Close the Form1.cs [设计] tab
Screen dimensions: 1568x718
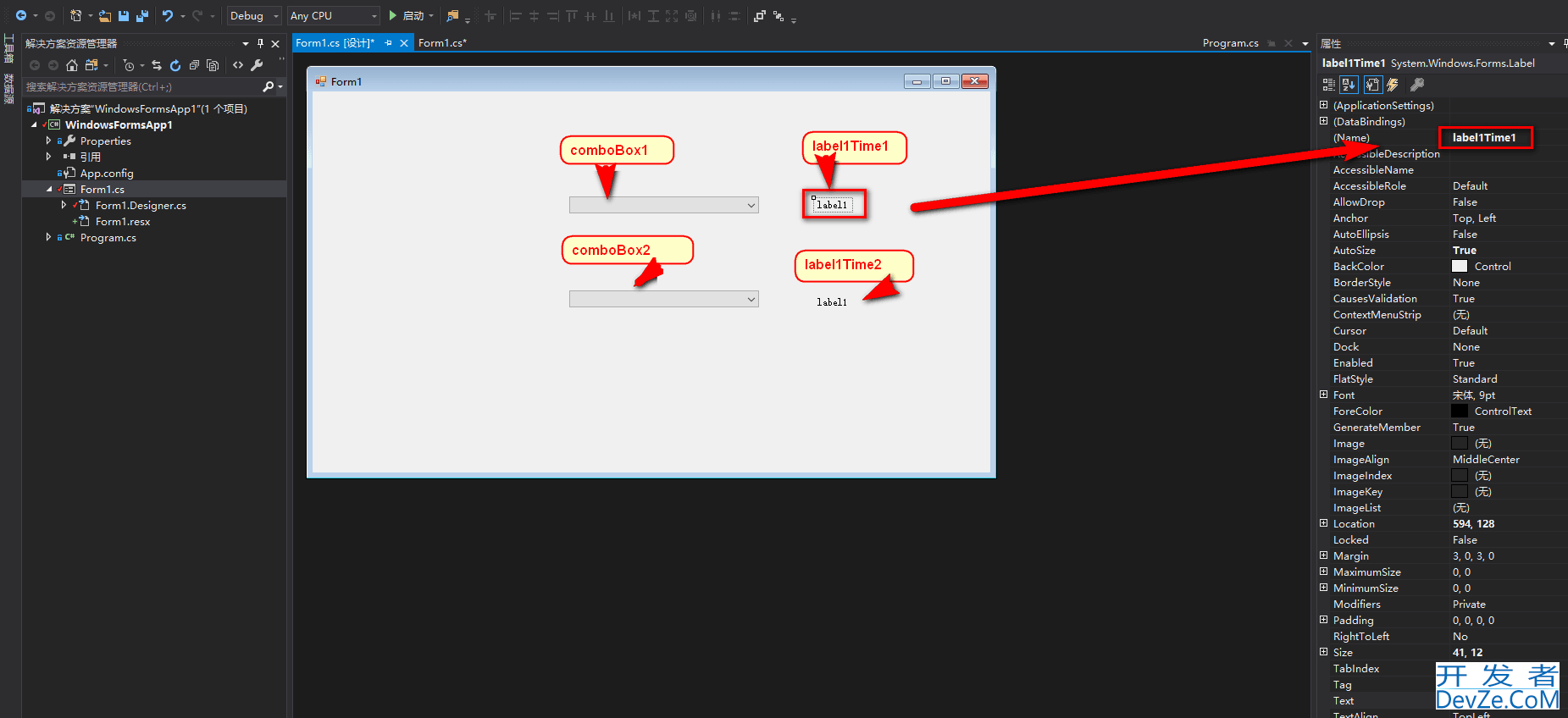coord(404,43)
